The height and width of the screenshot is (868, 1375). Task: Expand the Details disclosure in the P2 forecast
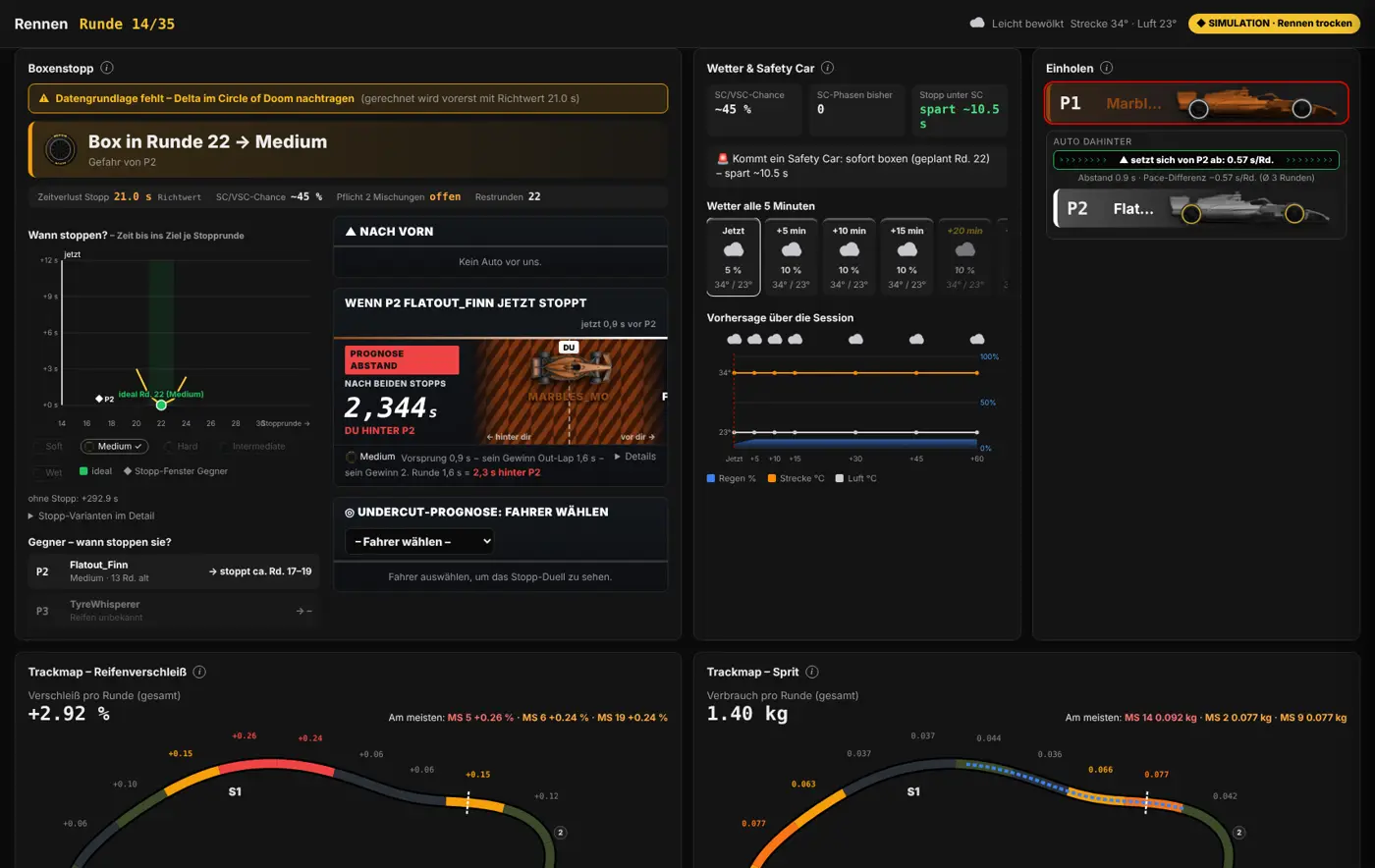(x=634, y=457)
